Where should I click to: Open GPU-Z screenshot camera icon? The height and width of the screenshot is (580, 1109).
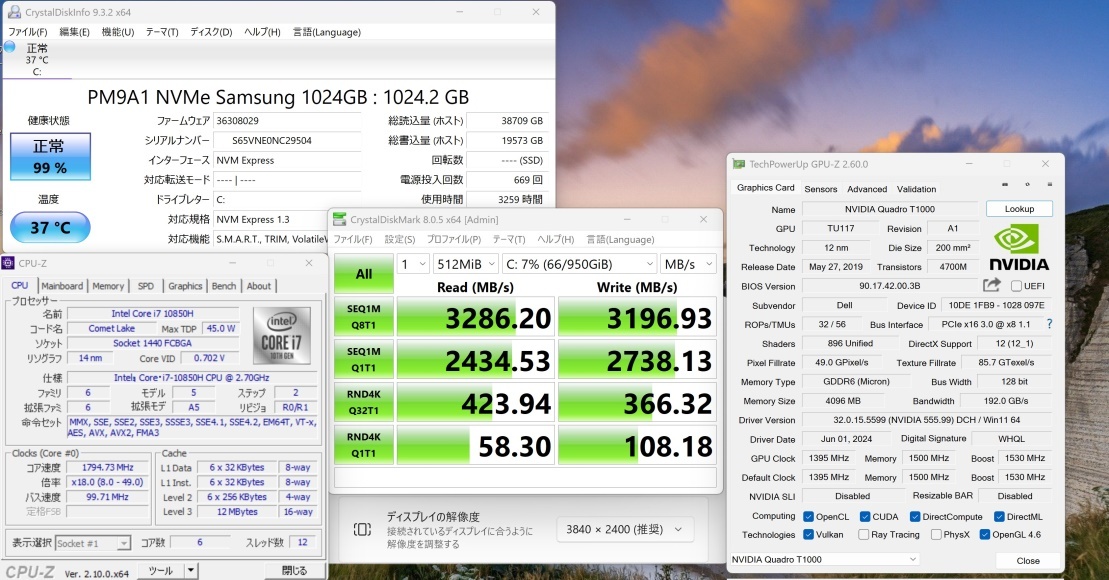point(1004,185)
